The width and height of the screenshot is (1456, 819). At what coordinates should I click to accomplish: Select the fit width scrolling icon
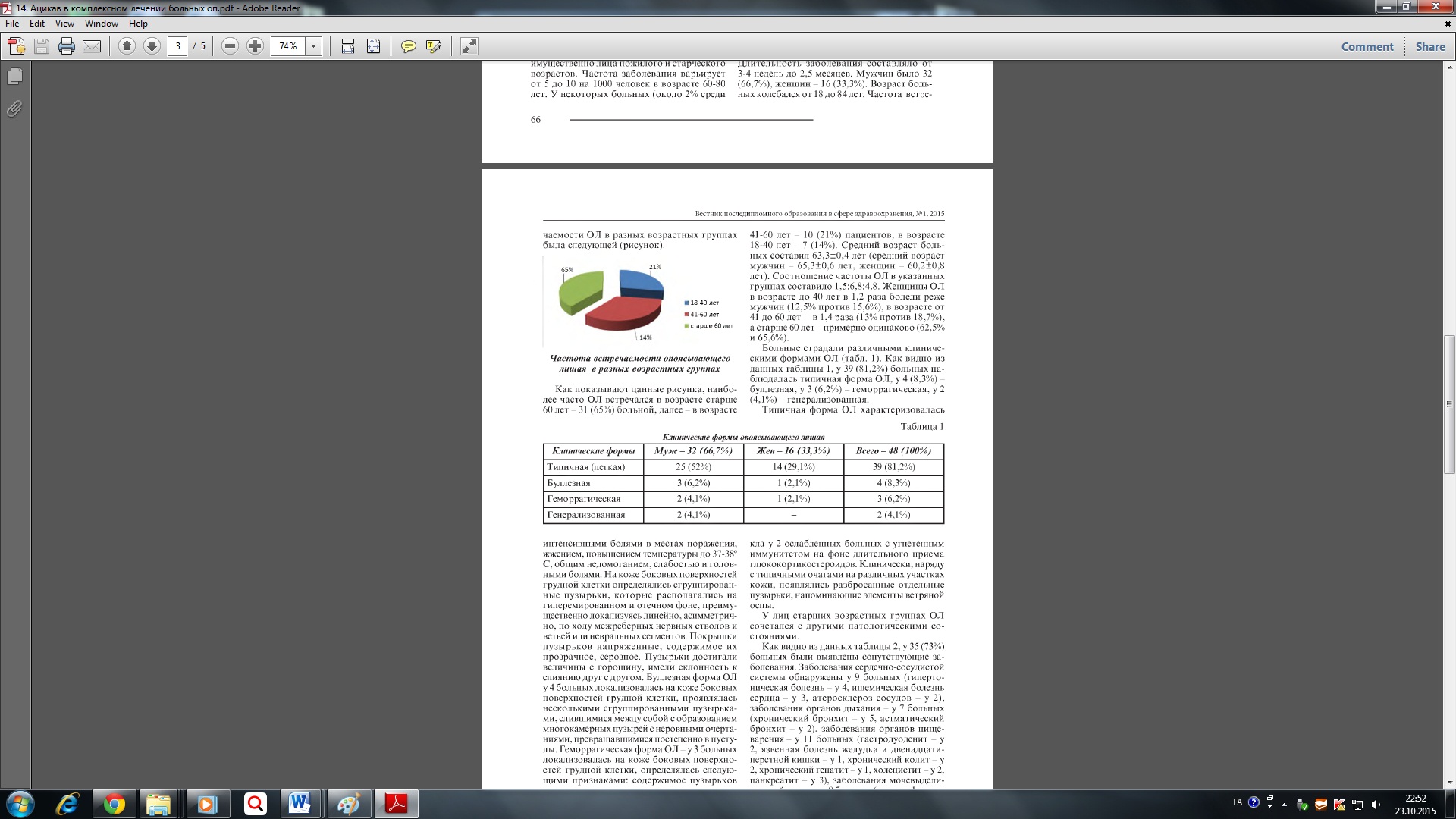click(x=348, y=47)
